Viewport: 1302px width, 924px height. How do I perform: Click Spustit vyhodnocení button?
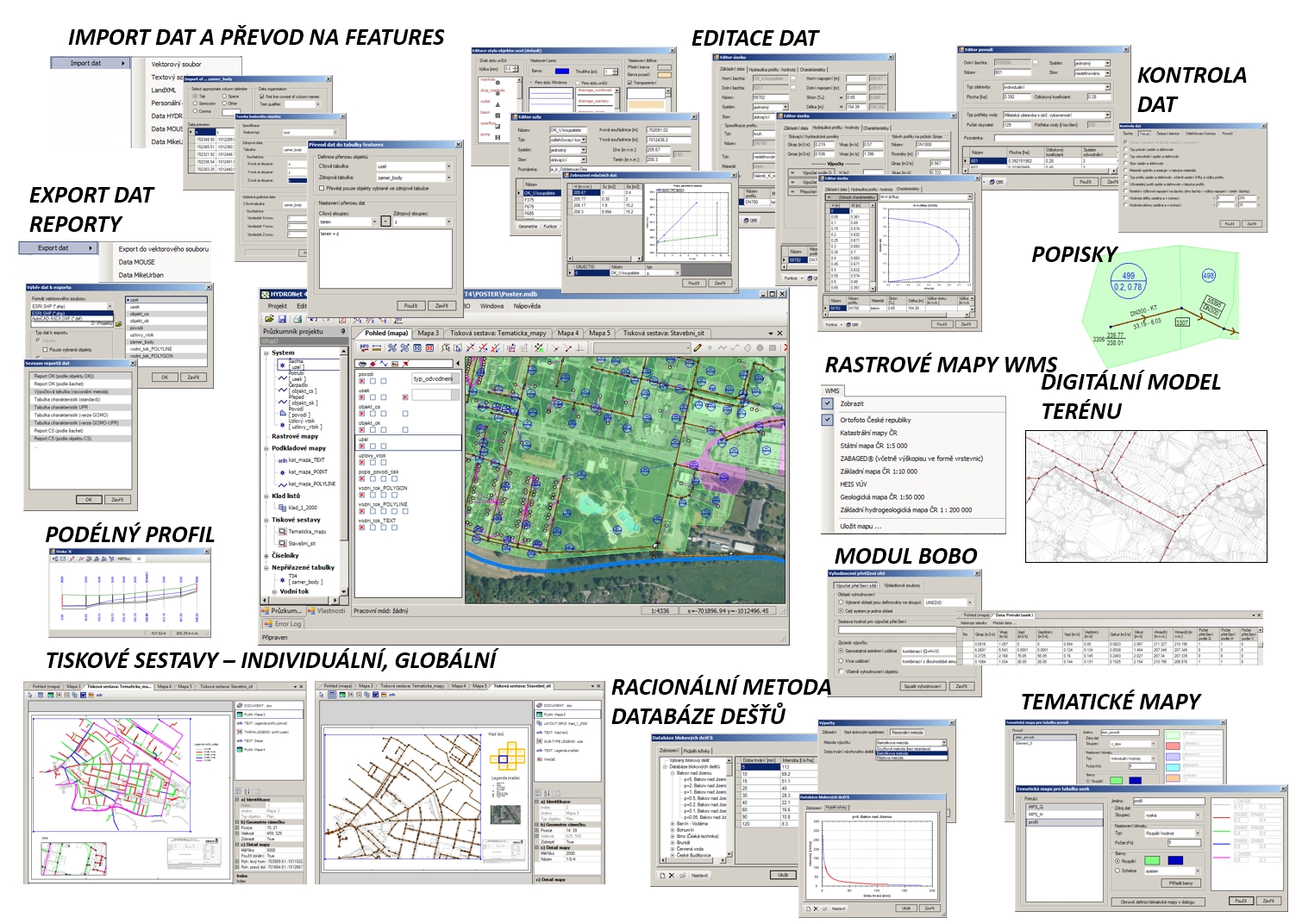[x=922, y=686]
